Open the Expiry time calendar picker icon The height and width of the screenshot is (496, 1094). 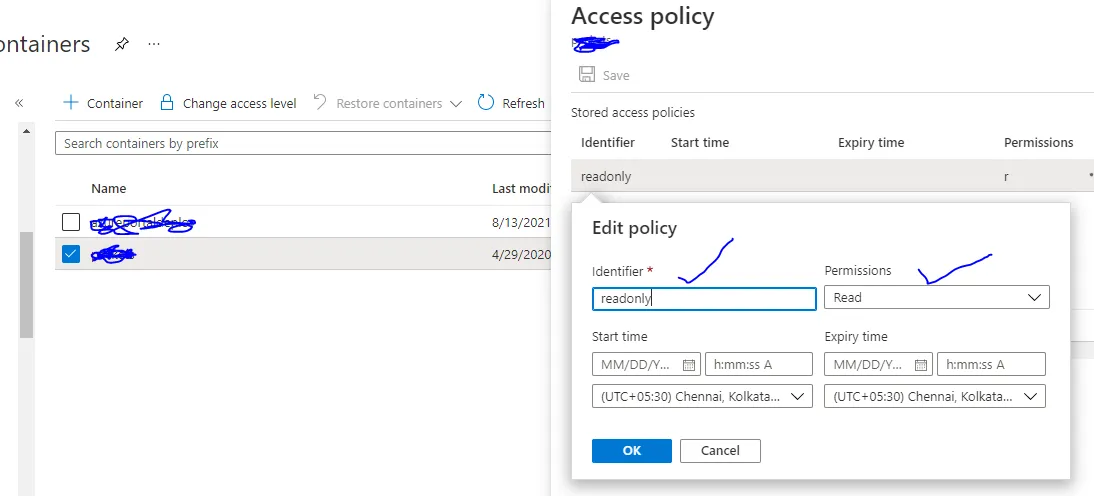click(921, 365)
